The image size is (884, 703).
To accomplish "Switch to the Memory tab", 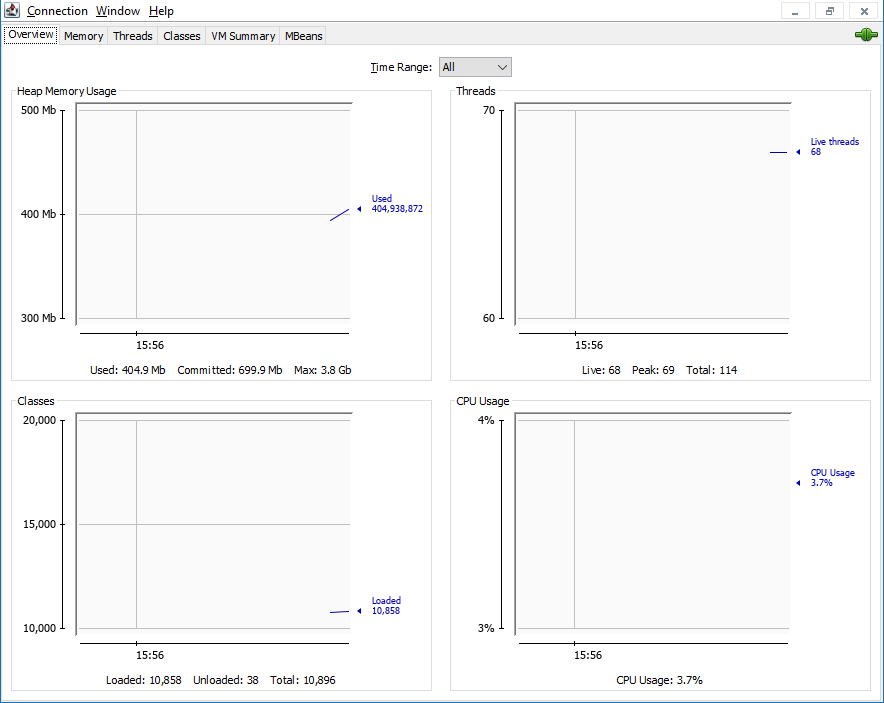I will pos(84,36).
